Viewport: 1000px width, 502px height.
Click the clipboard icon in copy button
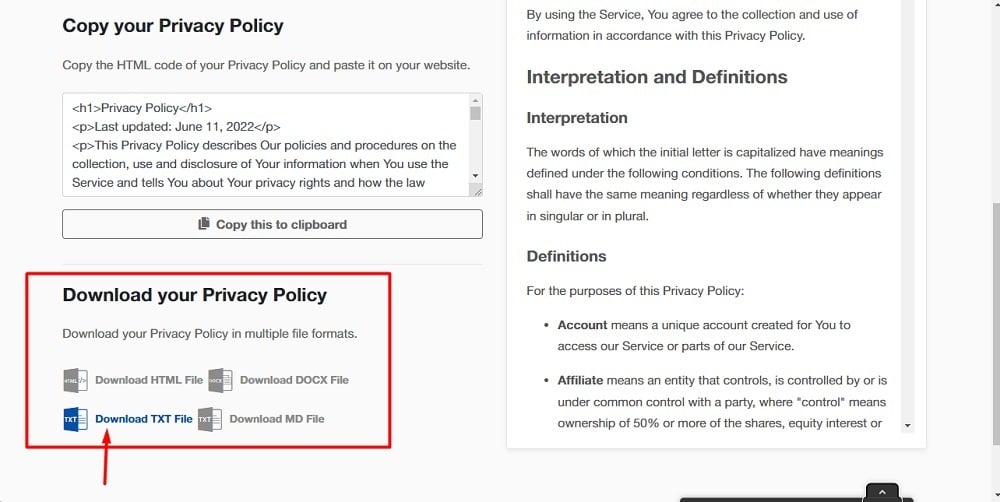click(x=203, y=224)
